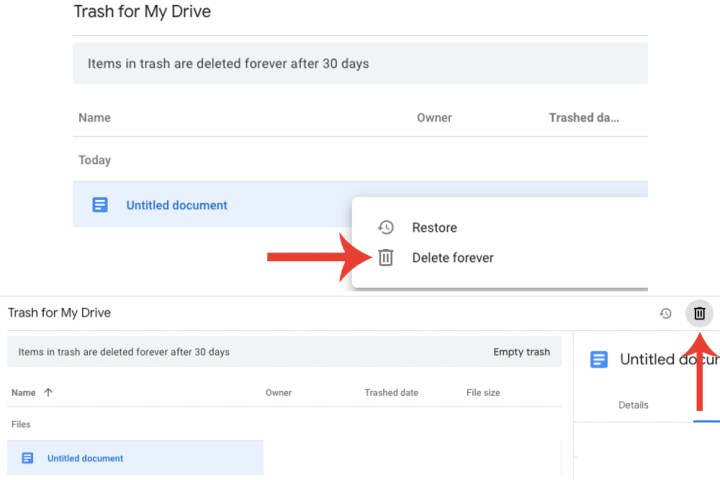
Task: Select the Untitled document name under Today
Action: tap(177, 205)
